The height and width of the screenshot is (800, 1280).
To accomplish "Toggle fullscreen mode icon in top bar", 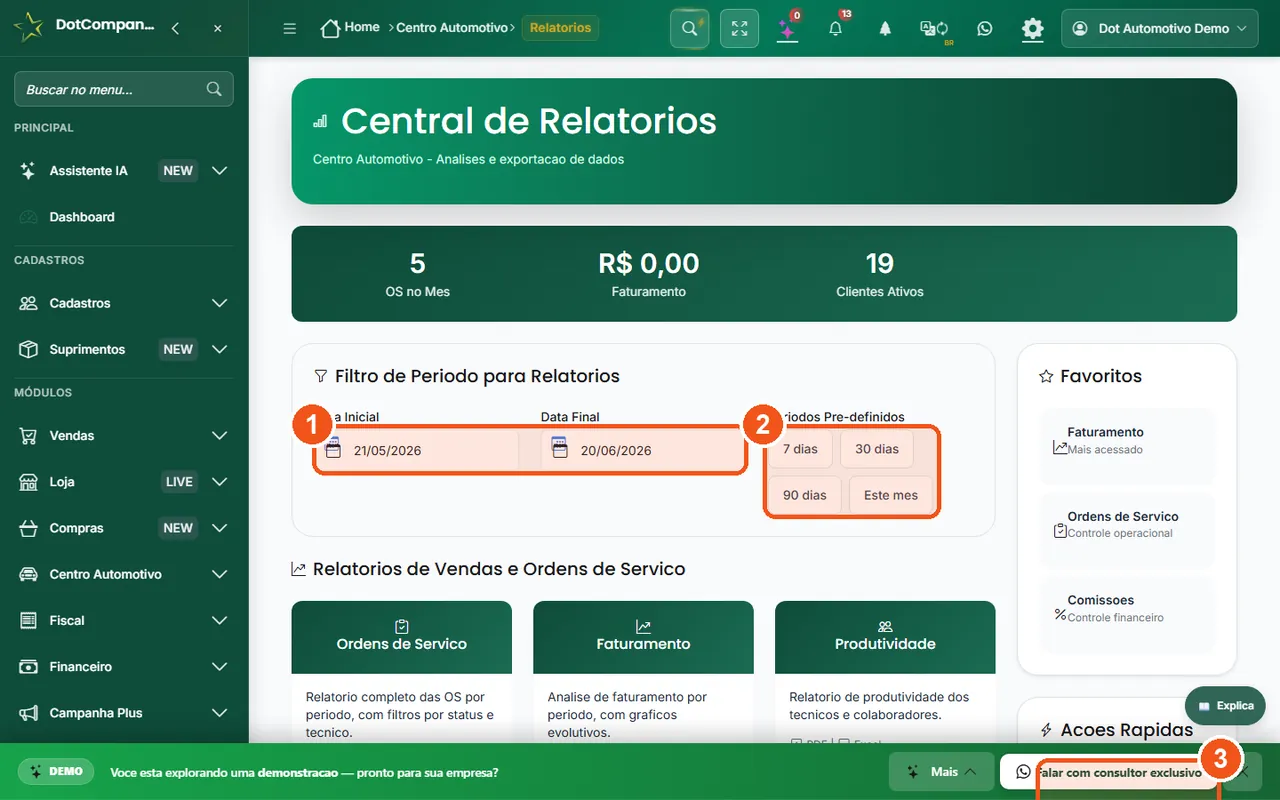I will point(738,28).
